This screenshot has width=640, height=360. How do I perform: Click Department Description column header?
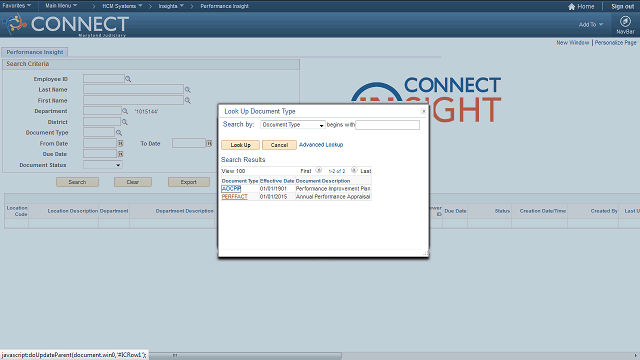point(184,211)
